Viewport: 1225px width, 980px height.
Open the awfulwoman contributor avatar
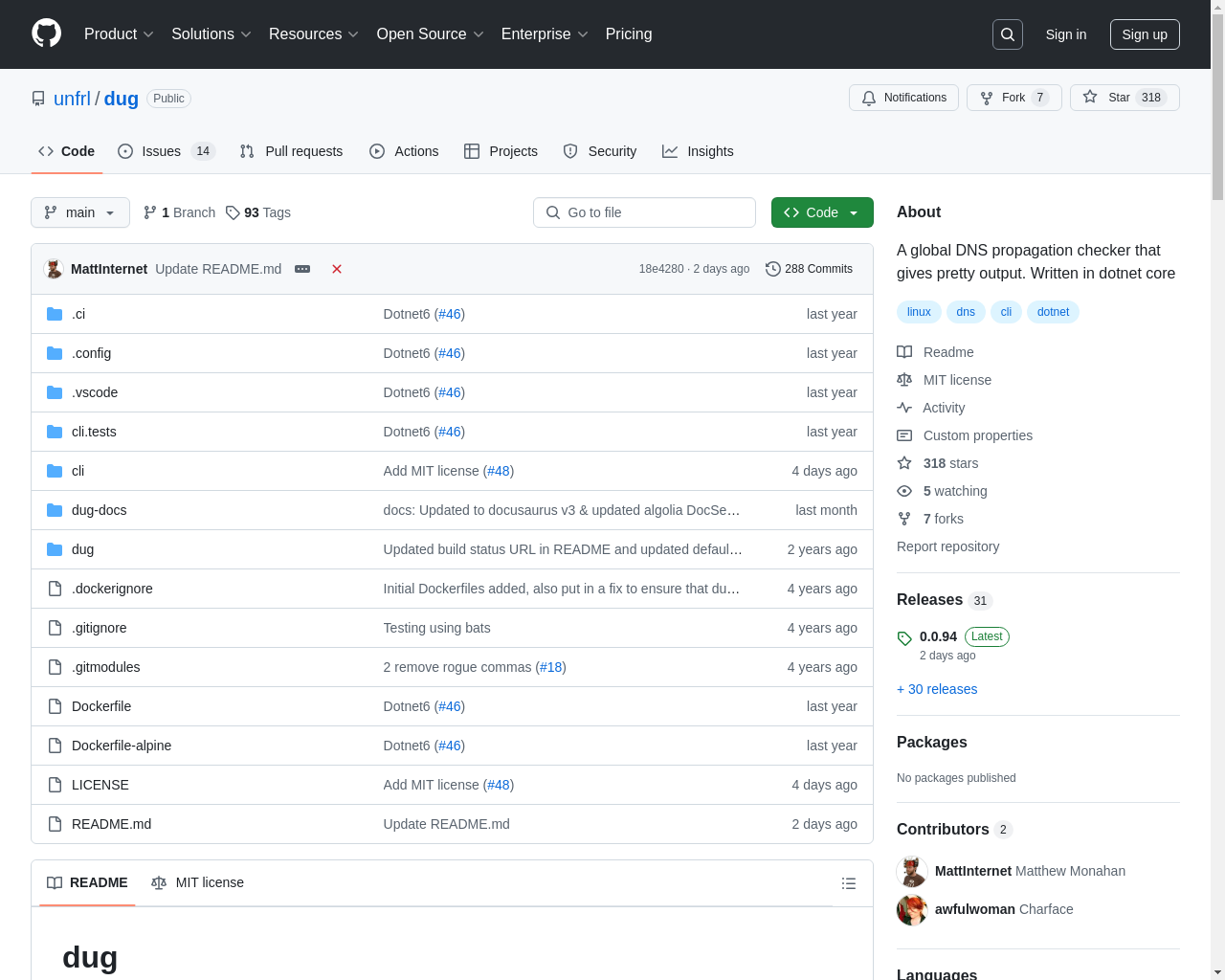pos(912,910)
